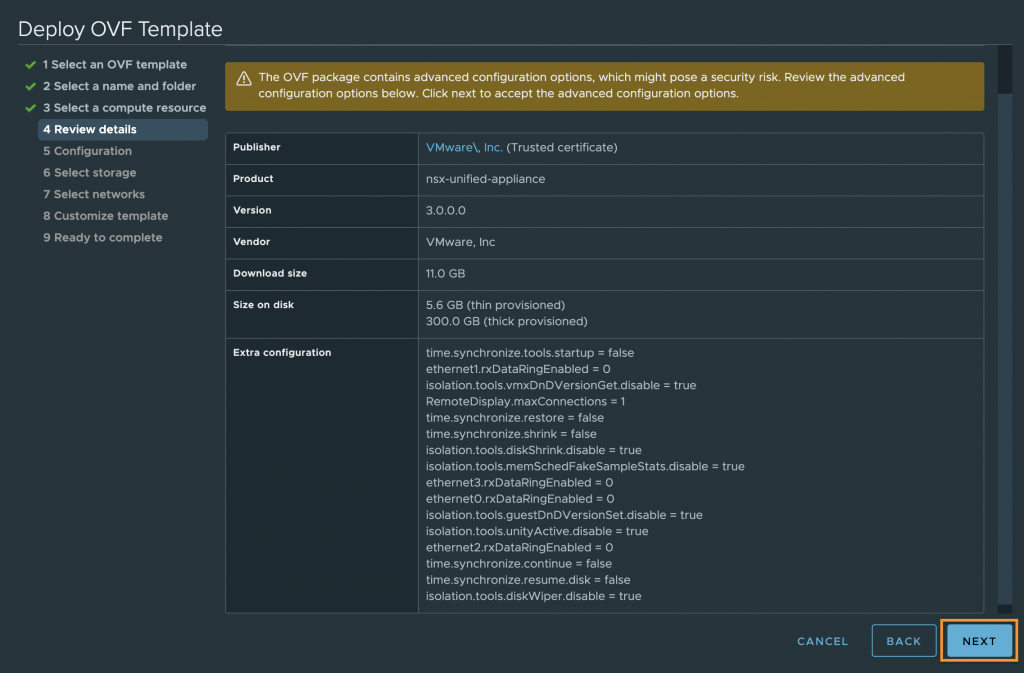Click the time.synchronize.tools.startup = false line

[x=530, y=352]
